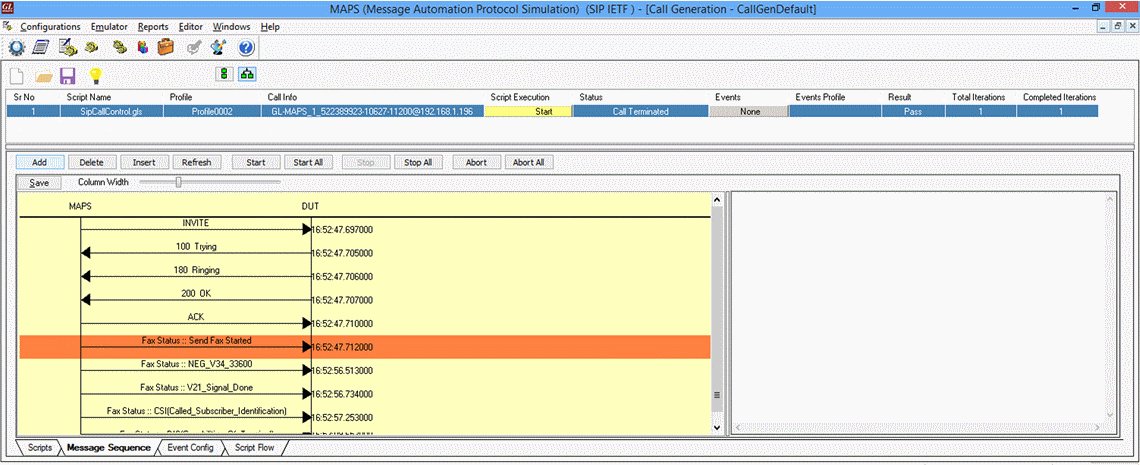1140x465 pixels.
Task: Click the Total Iterations column header
Action: (979, 97)
